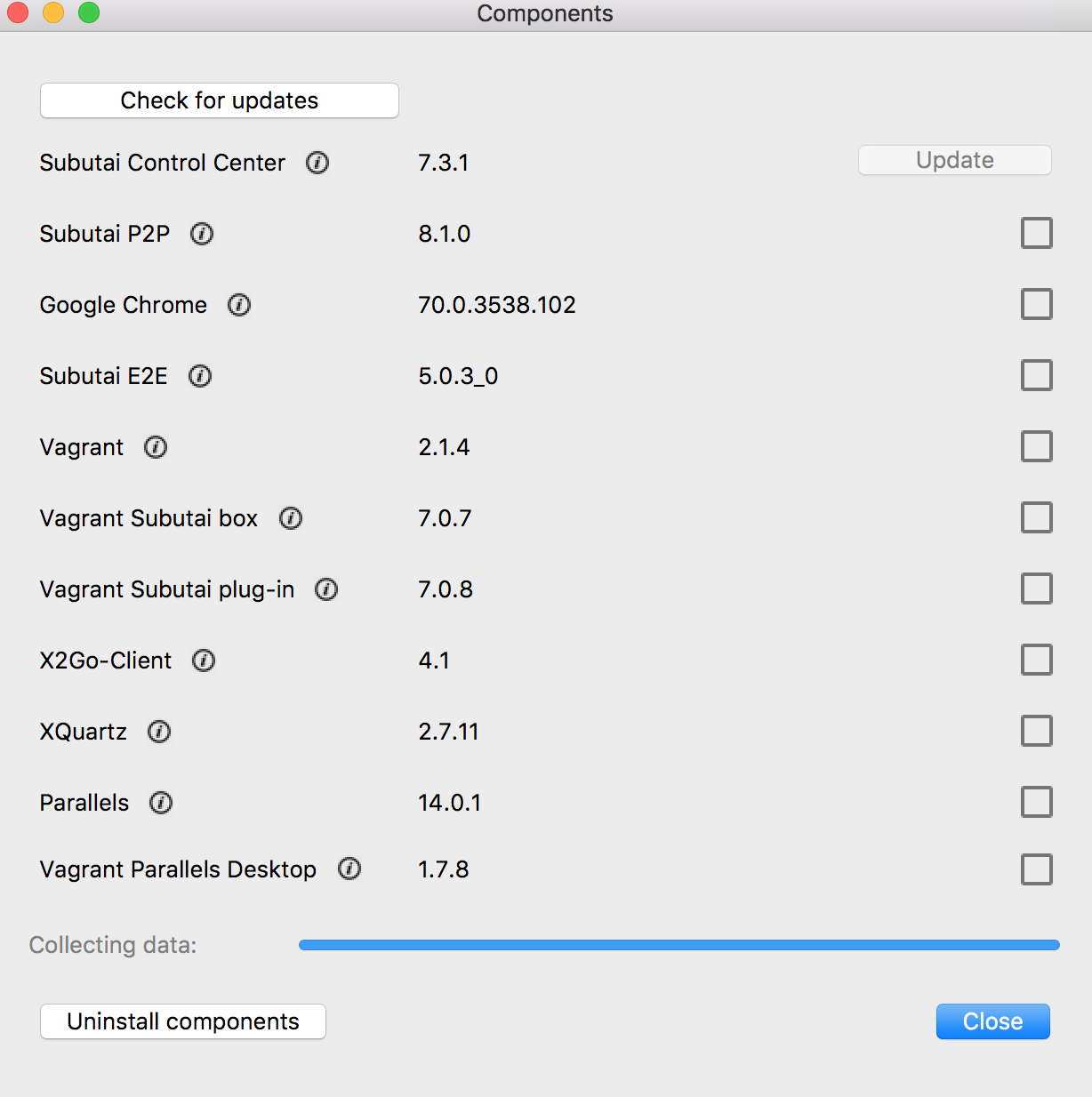Open the Parallels info icon

(160, 803)
